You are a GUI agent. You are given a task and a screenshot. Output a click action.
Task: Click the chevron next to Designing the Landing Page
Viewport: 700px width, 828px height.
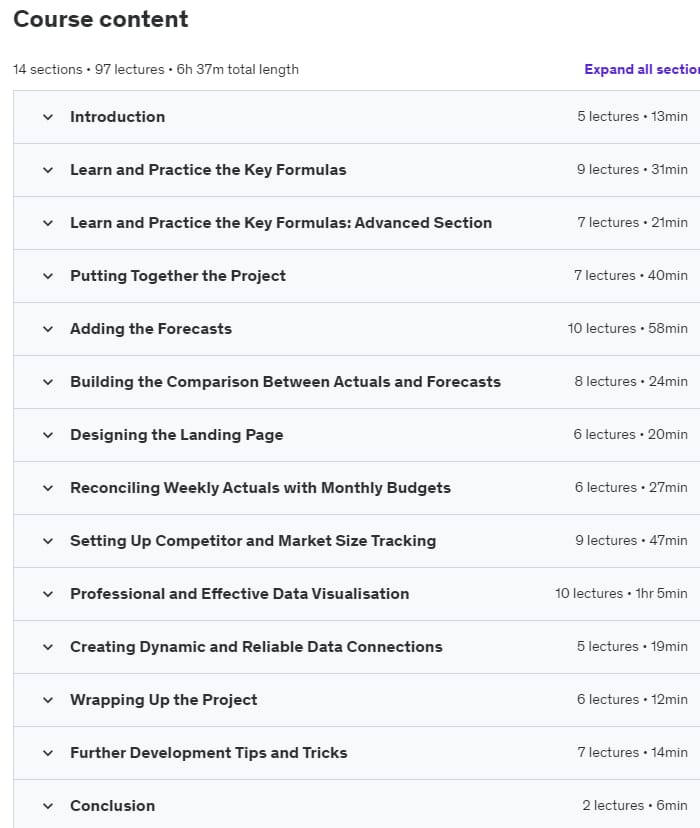tap(47, 434)
